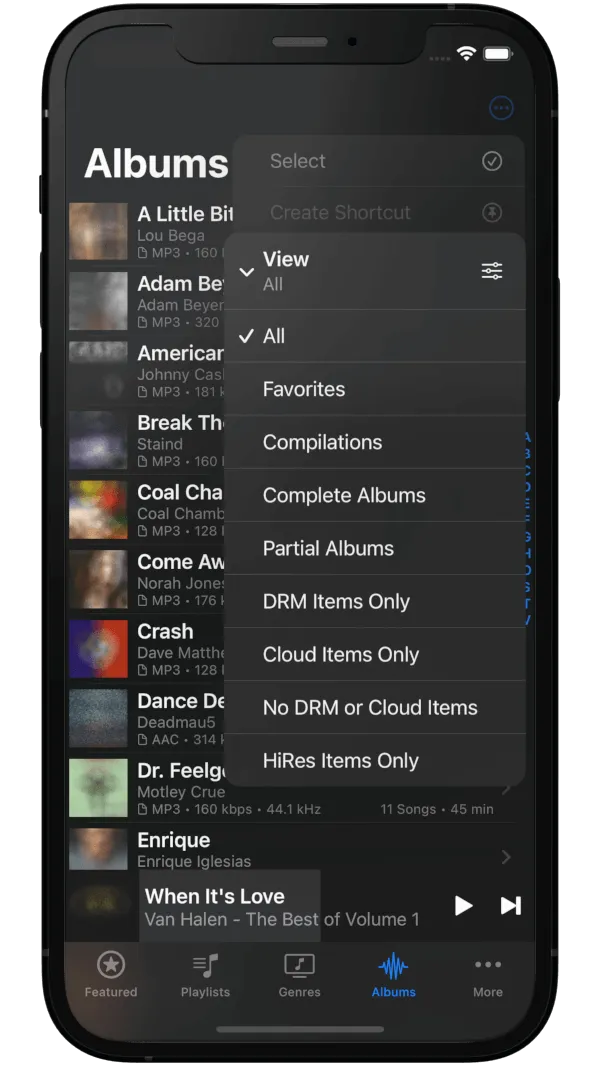Play the current song When It's Love
This screenshot has width=600, height=1066.
tap(463, 906)
